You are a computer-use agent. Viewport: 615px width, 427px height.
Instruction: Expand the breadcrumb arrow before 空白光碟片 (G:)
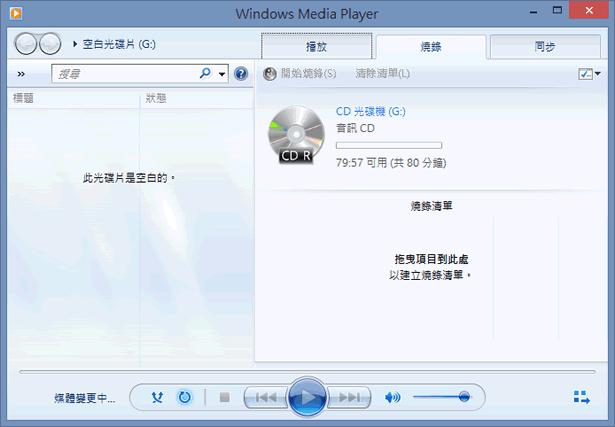pyautogui.click(x=75, y=44)
